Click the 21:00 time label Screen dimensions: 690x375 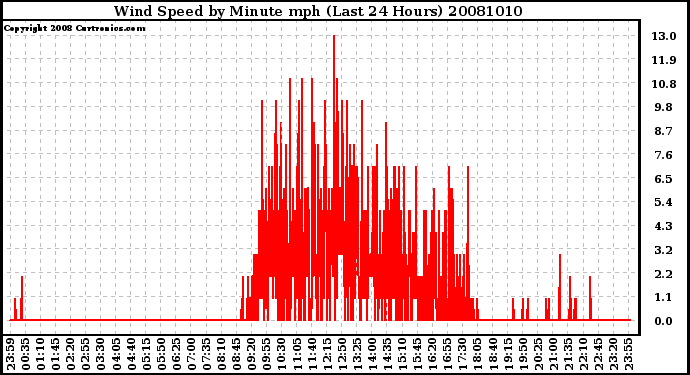point(553,355)
